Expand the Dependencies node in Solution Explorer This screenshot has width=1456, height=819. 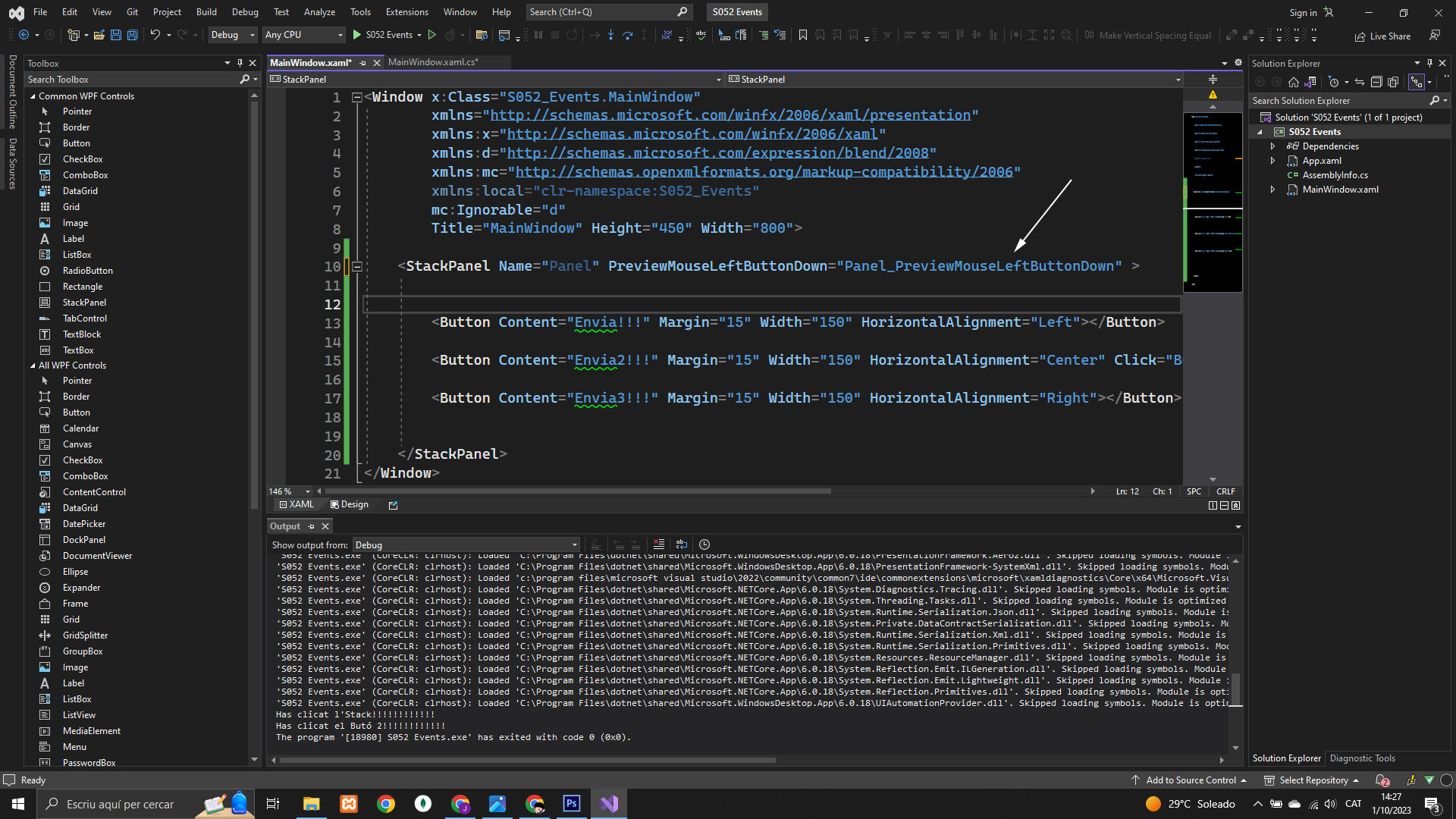coord(1273,146)
